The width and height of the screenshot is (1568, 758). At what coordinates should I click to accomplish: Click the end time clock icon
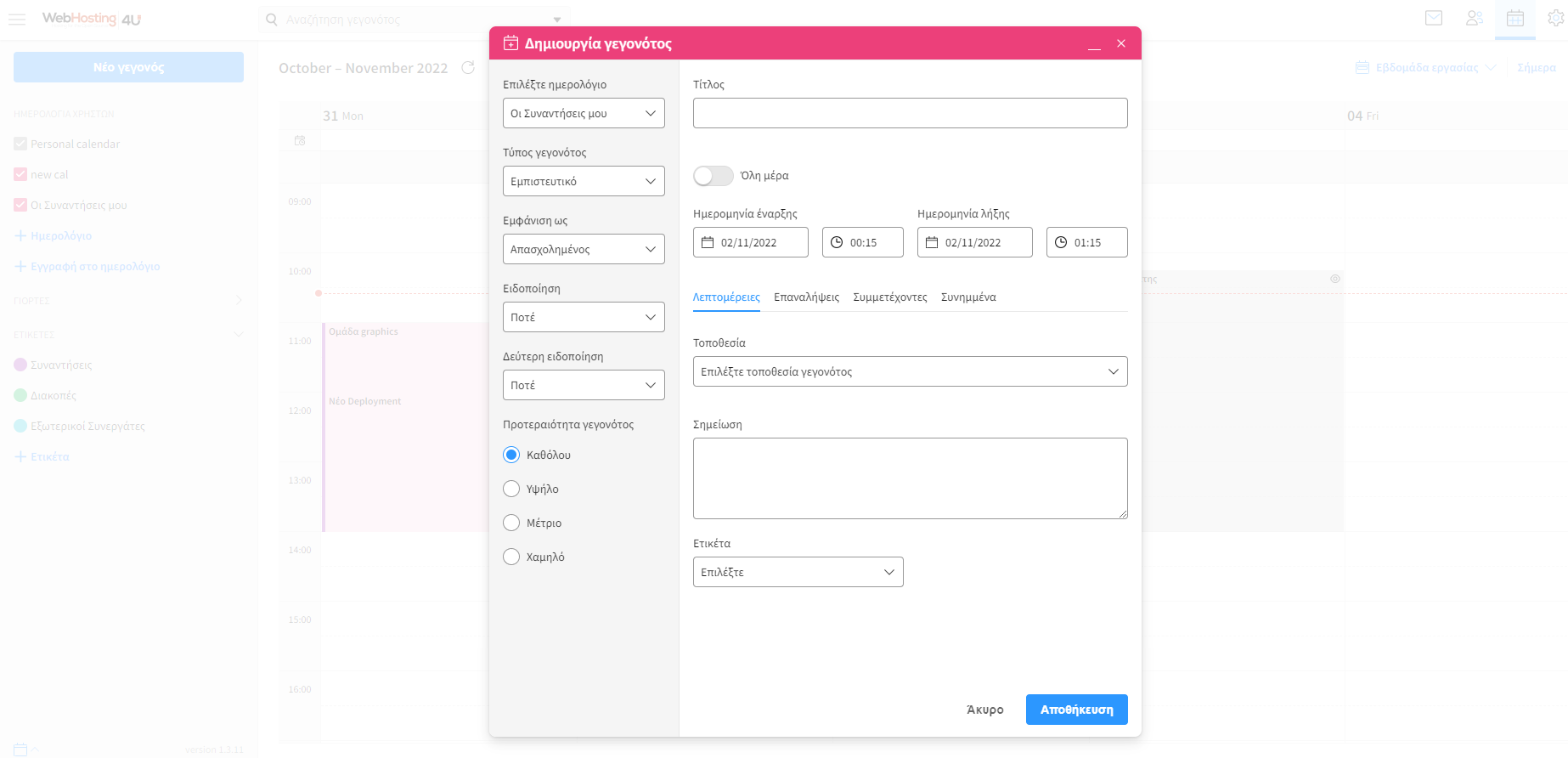pos(1061,242)
